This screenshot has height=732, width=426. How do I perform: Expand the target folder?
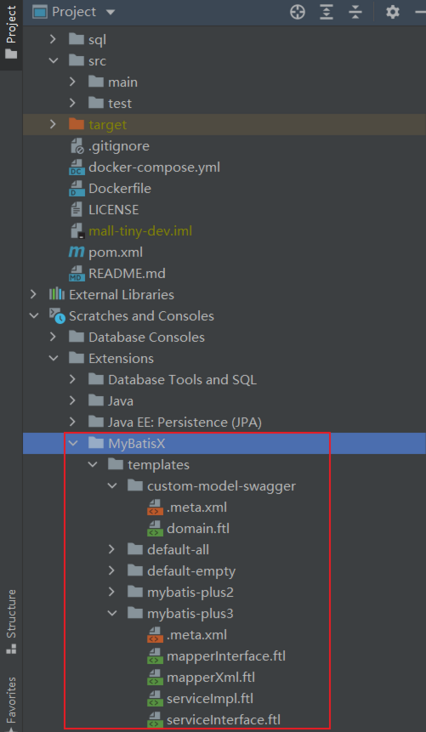coord(53,124)
